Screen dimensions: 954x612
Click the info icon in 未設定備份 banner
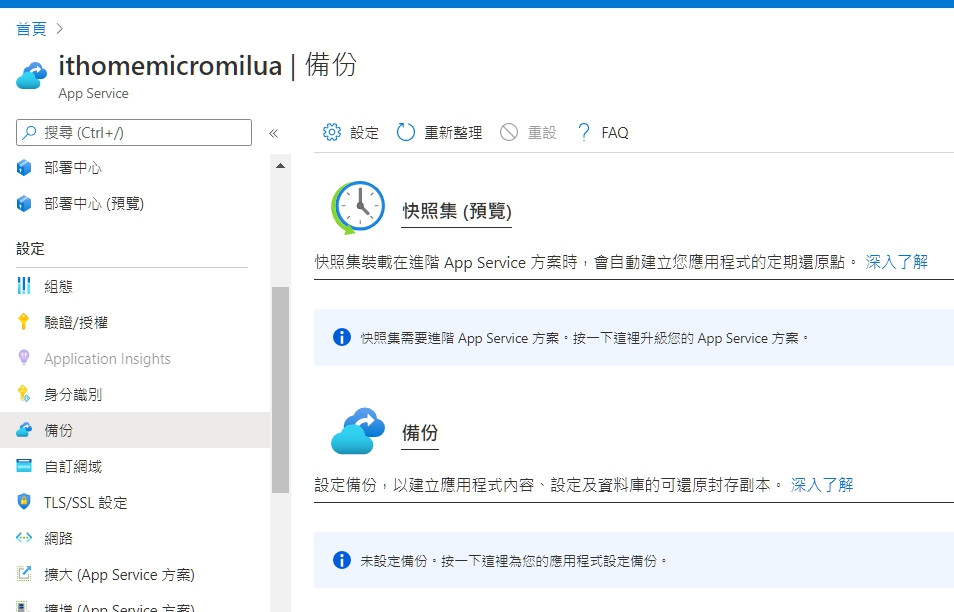pos(342,560)
